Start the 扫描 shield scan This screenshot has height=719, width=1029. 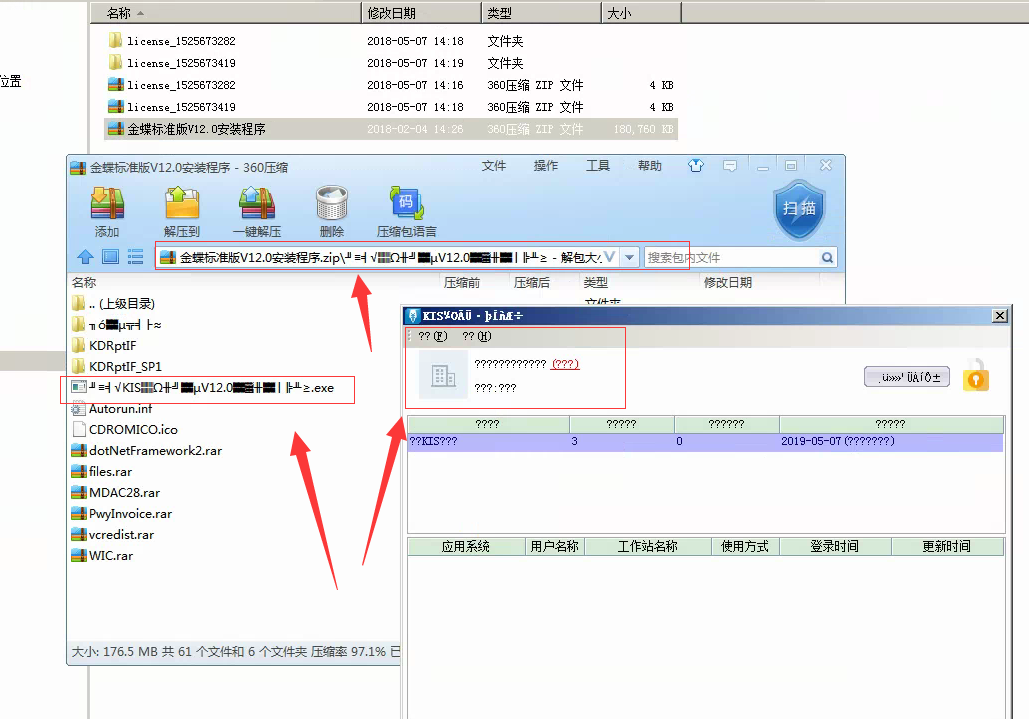tap(799, 209)
